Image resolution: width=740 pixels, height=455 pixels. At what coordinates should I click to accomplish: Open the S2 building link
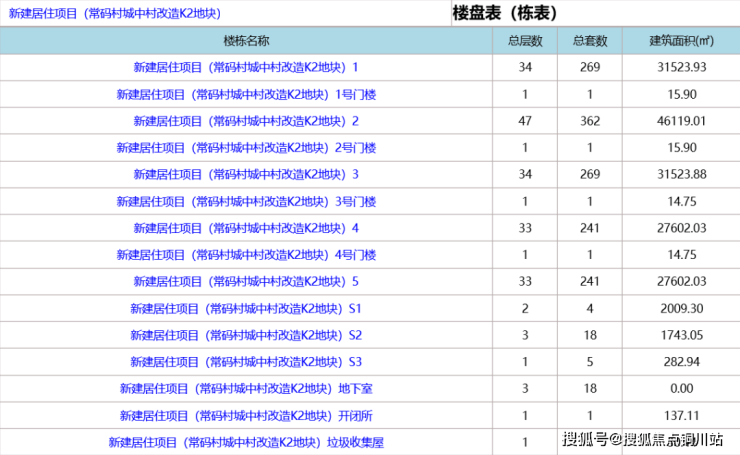[246, 334]
